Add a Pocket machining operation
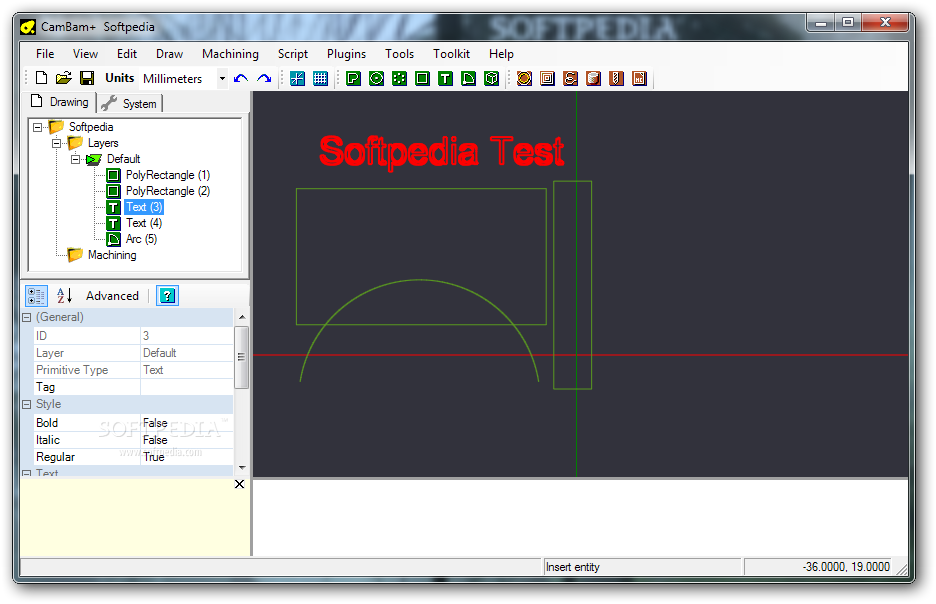The width and height of the screenshot is (936, 604). [x=547, y=78]
